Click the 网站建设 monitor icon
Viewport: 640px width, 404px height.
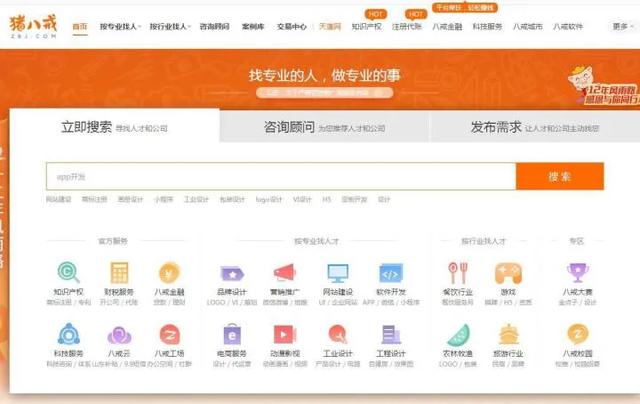[337, 272]
